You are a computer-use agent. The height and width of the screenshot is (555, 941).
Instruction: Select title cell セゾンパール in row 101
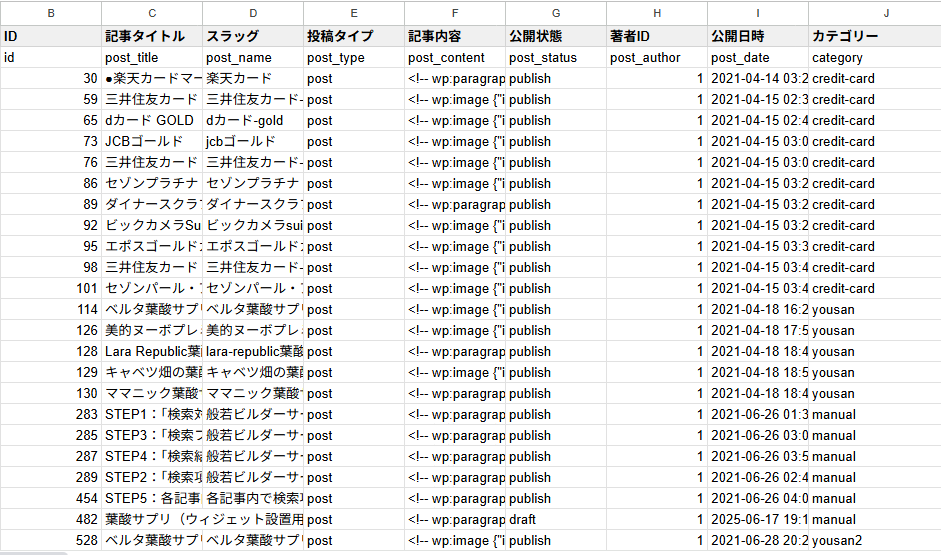point(152,289)
